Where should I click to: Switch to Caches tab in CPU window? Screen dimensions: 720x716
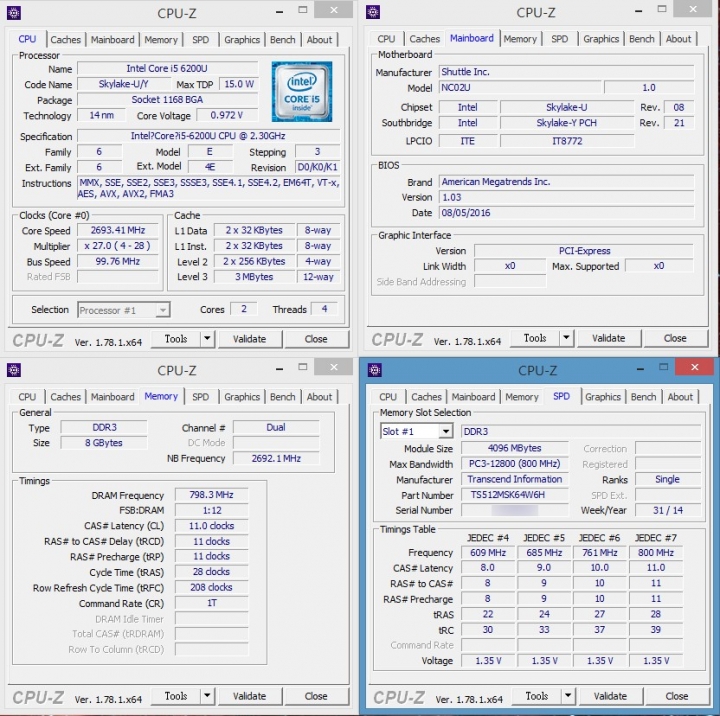tap(66, 40)
